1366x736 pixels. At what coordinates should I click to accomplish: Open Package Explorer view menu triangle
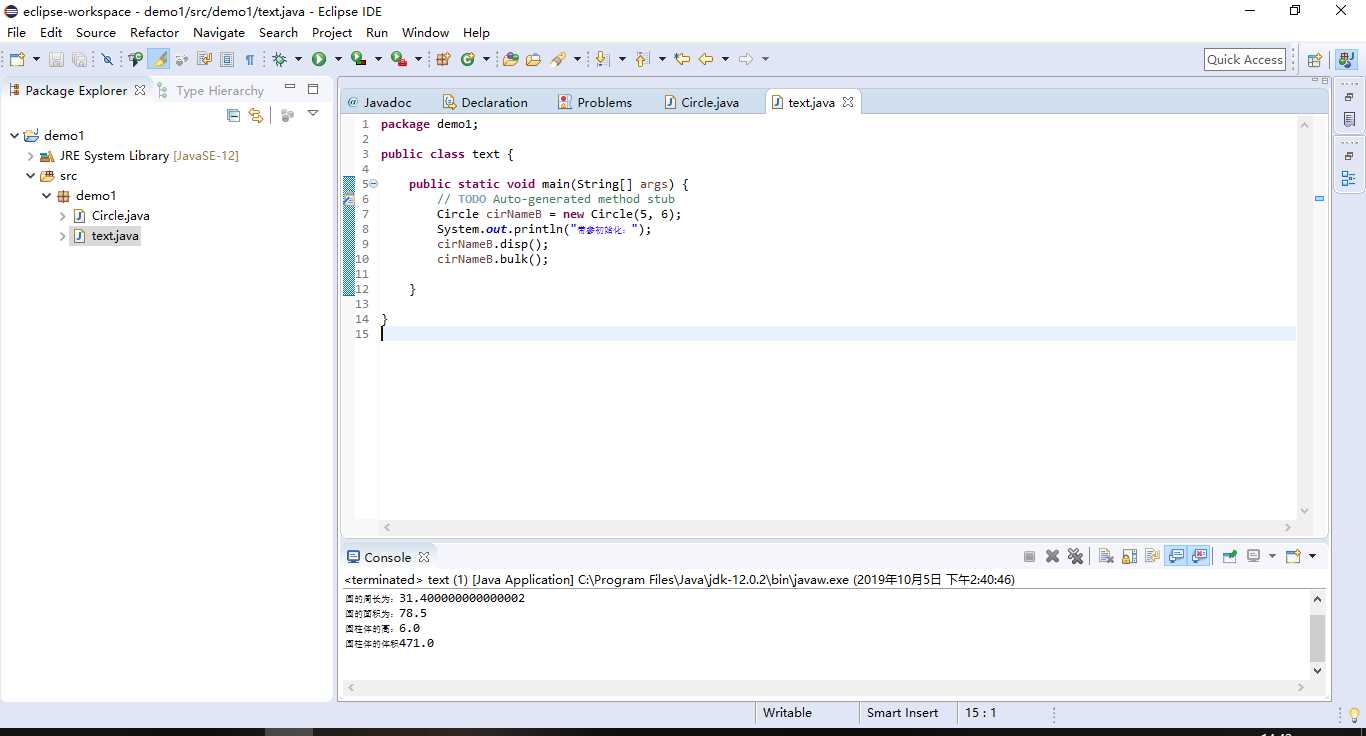click(313, 114)
